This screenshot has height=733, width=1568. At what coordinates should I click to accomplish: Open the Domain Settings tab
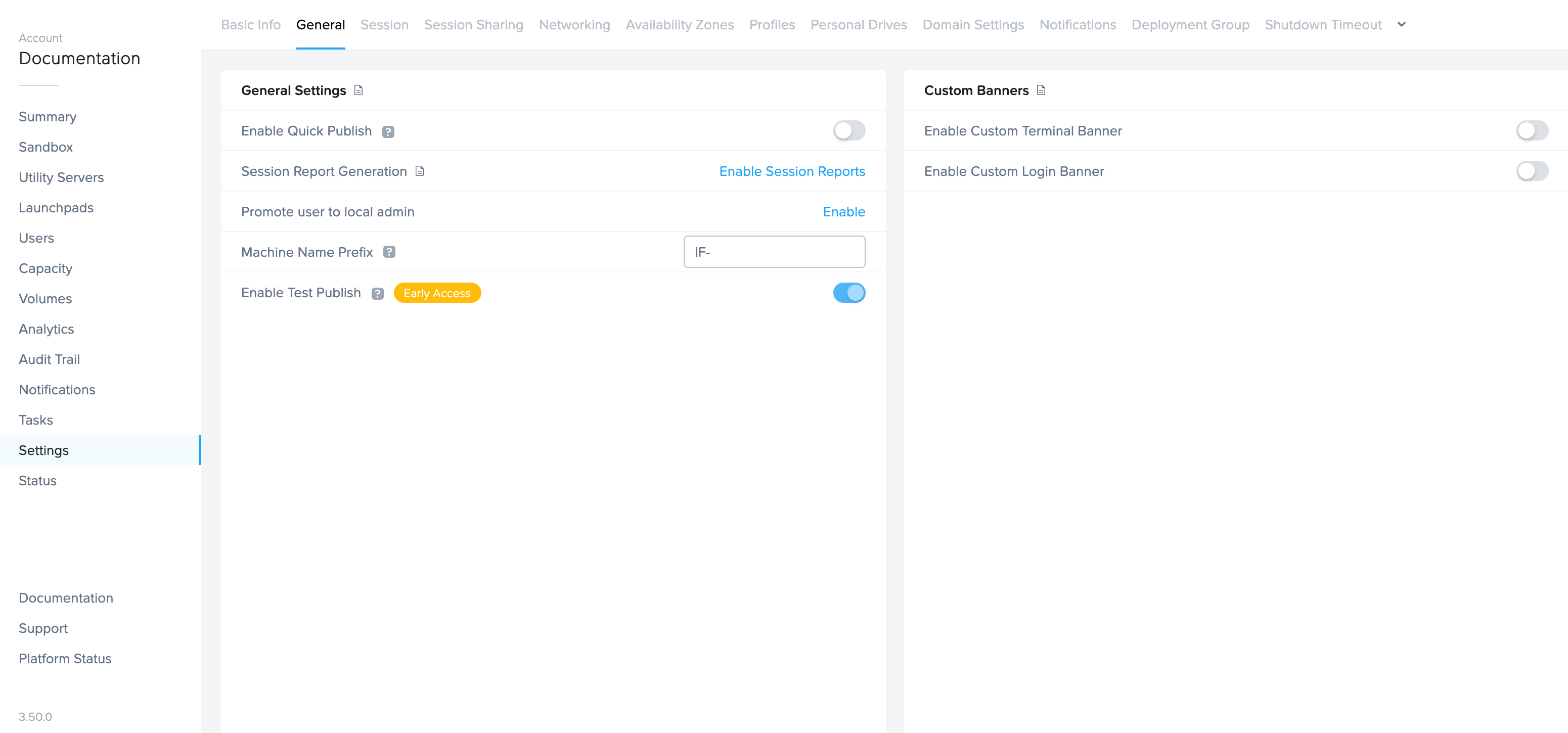973,25
